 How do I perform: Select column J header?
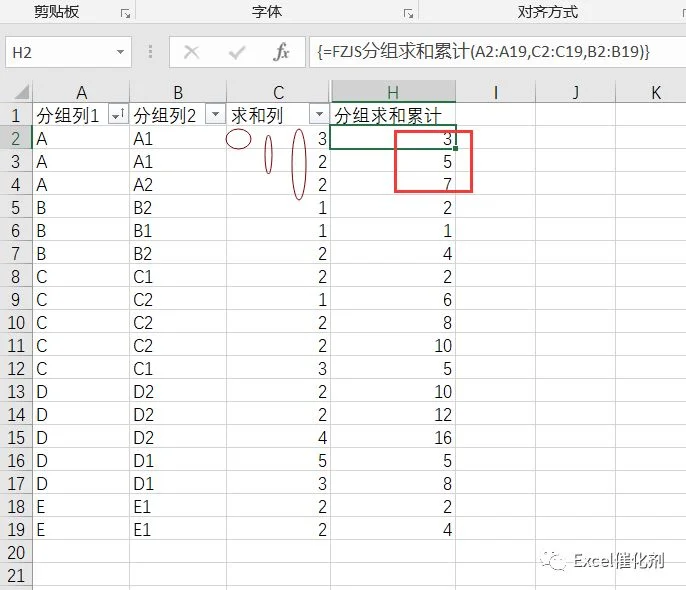click(576, 92)
